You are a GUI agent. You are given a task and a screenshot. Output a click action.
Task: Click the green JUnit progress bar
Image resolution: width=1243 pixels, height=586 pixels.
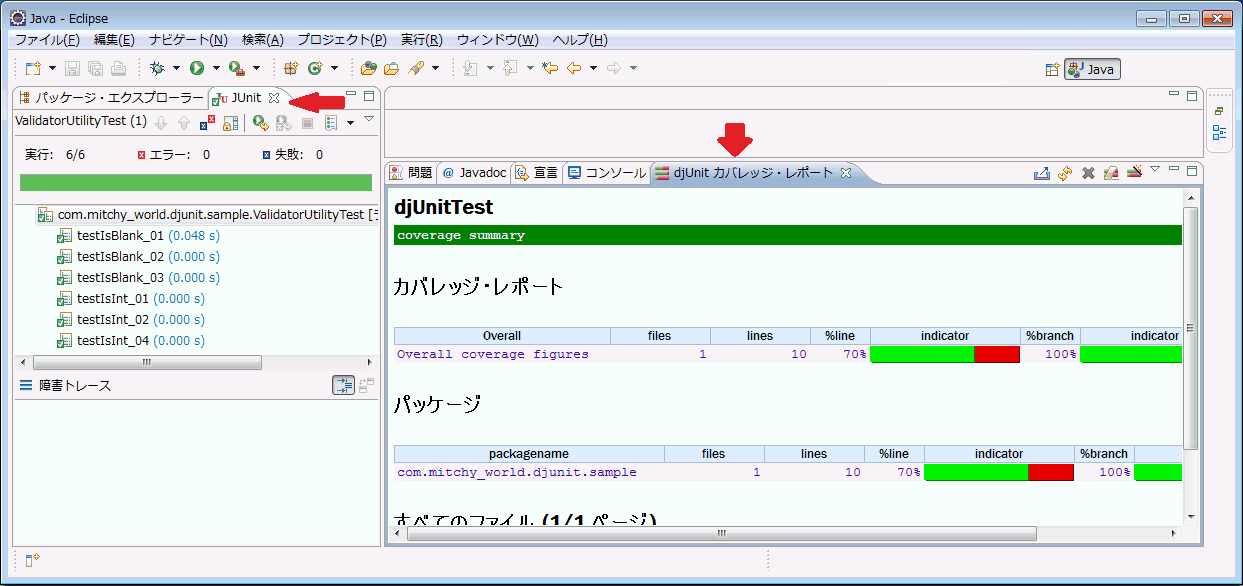tap(196, 183)
